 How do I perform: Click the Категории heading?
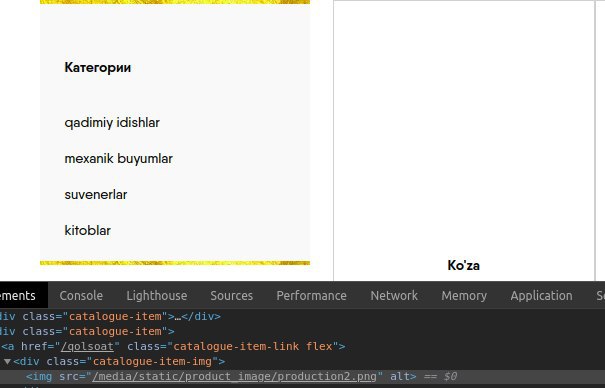(x=98, y=67)
